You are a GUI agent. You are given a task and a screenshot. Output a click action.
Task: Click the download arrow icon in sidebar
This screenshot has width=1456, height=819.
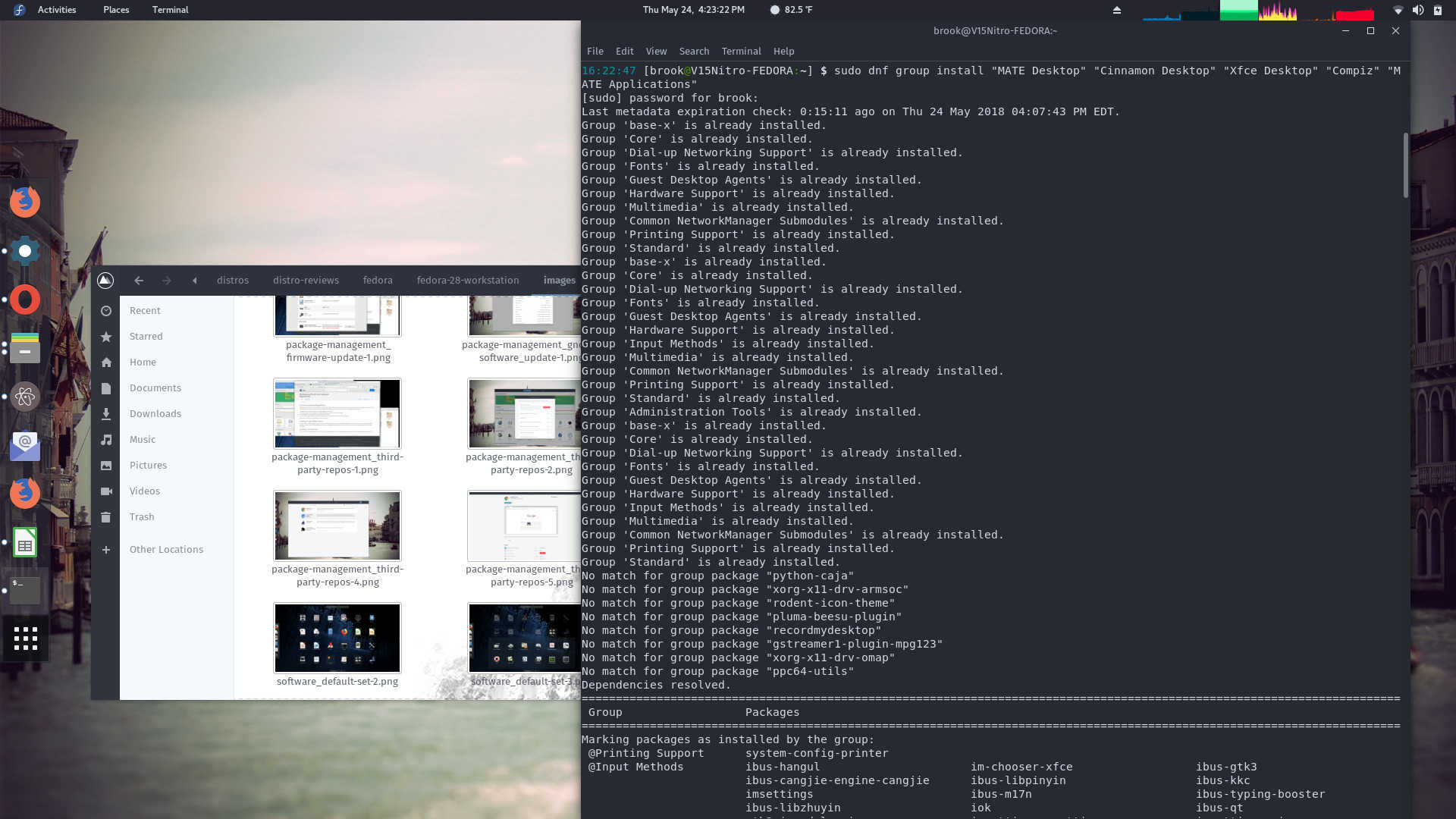(x=106, y=414)
